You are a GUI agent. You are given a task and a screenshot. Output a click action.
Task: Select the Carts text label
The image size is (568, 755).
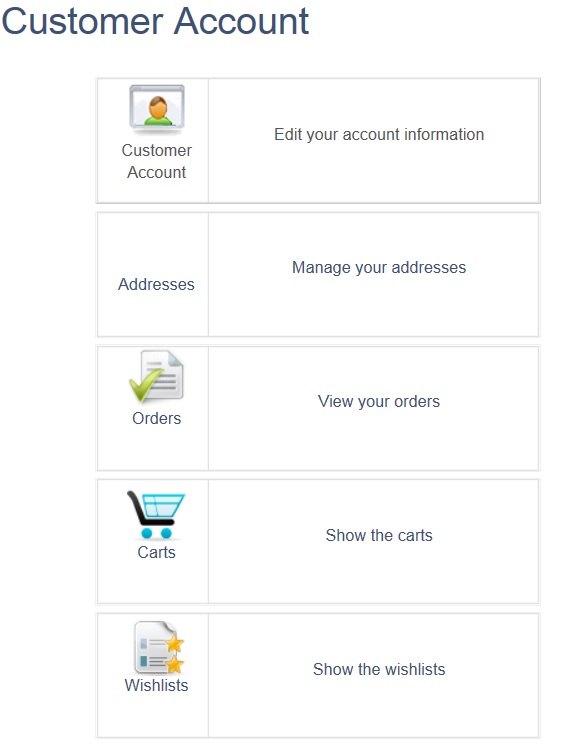156,552
